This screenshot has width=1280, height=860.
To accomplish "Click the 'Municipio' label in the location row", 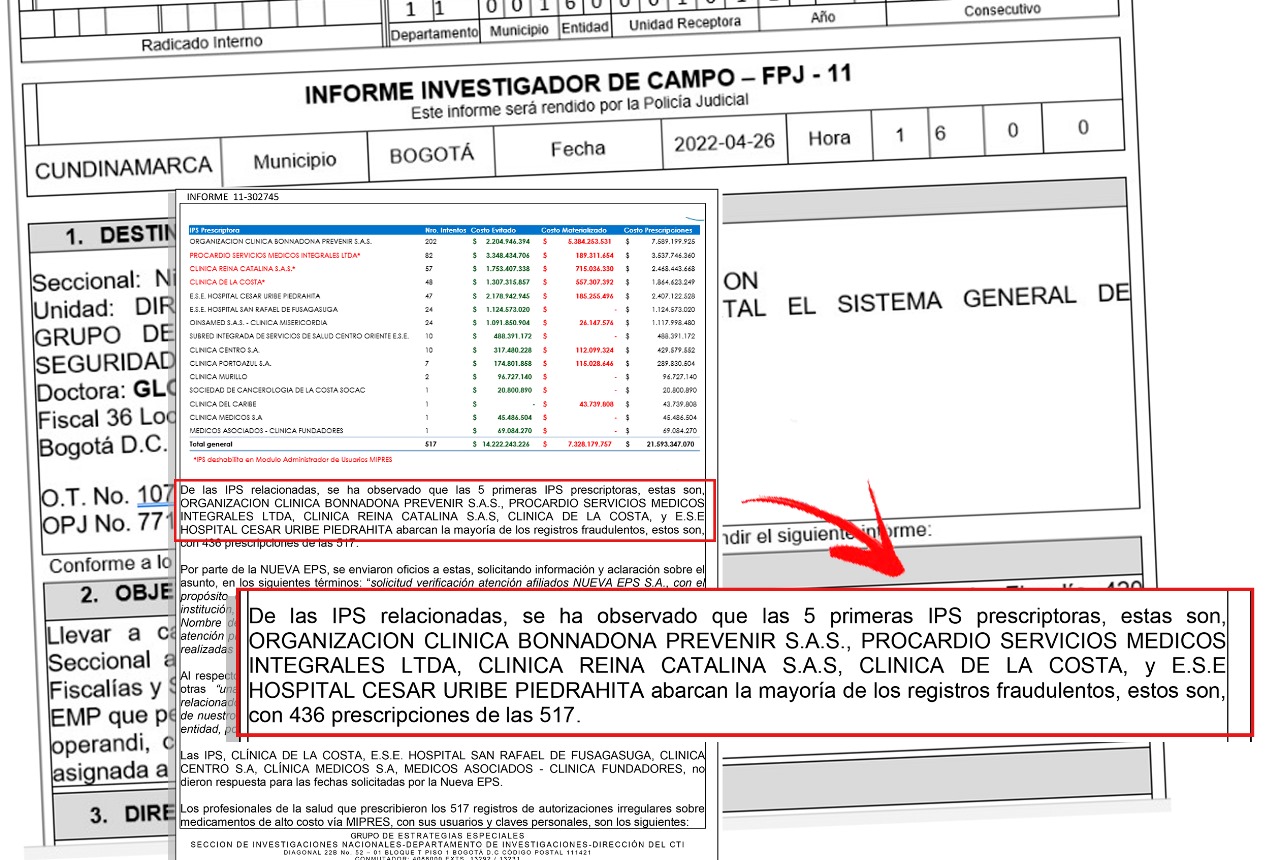I will coord(294,161).
